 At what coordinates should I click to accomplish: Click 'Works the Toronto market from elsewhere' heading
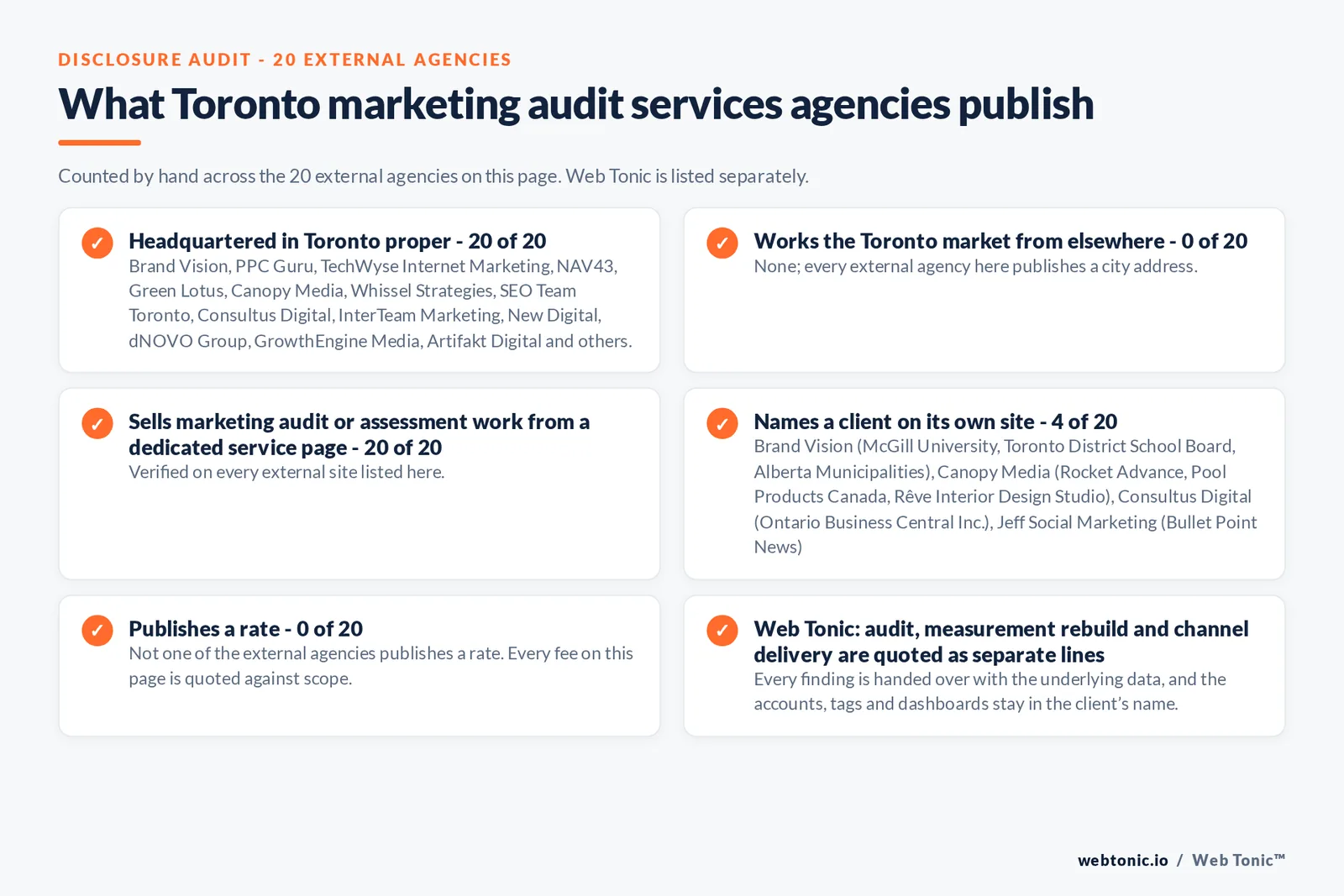pyautogui.click(x=1000, y=241)
